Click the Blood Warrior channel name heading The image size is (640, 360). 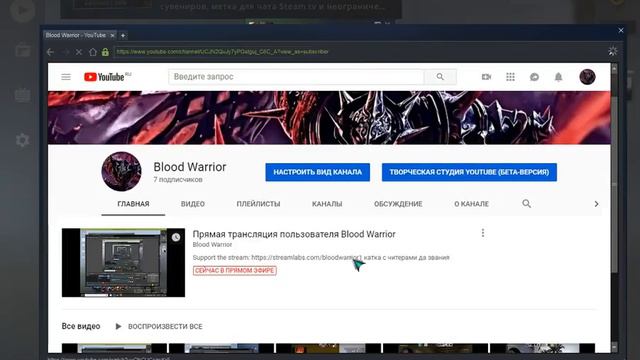point(190,167)
